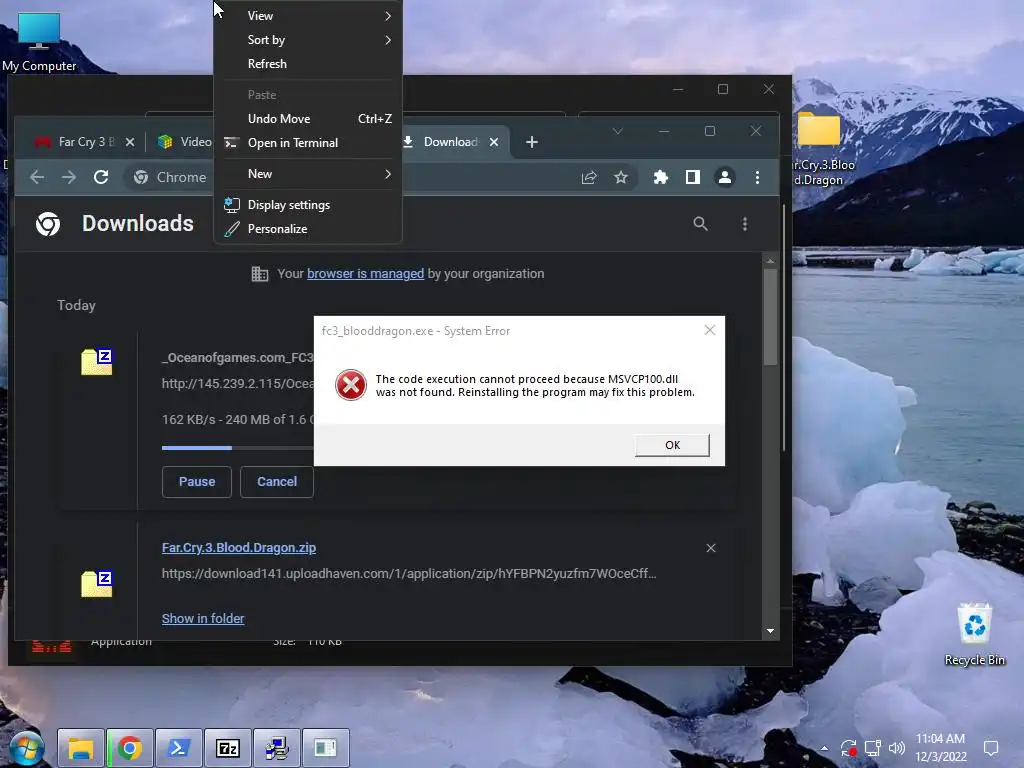Expand the New submenu
The image size is (1024, 768).
click(x=308, y=174)
